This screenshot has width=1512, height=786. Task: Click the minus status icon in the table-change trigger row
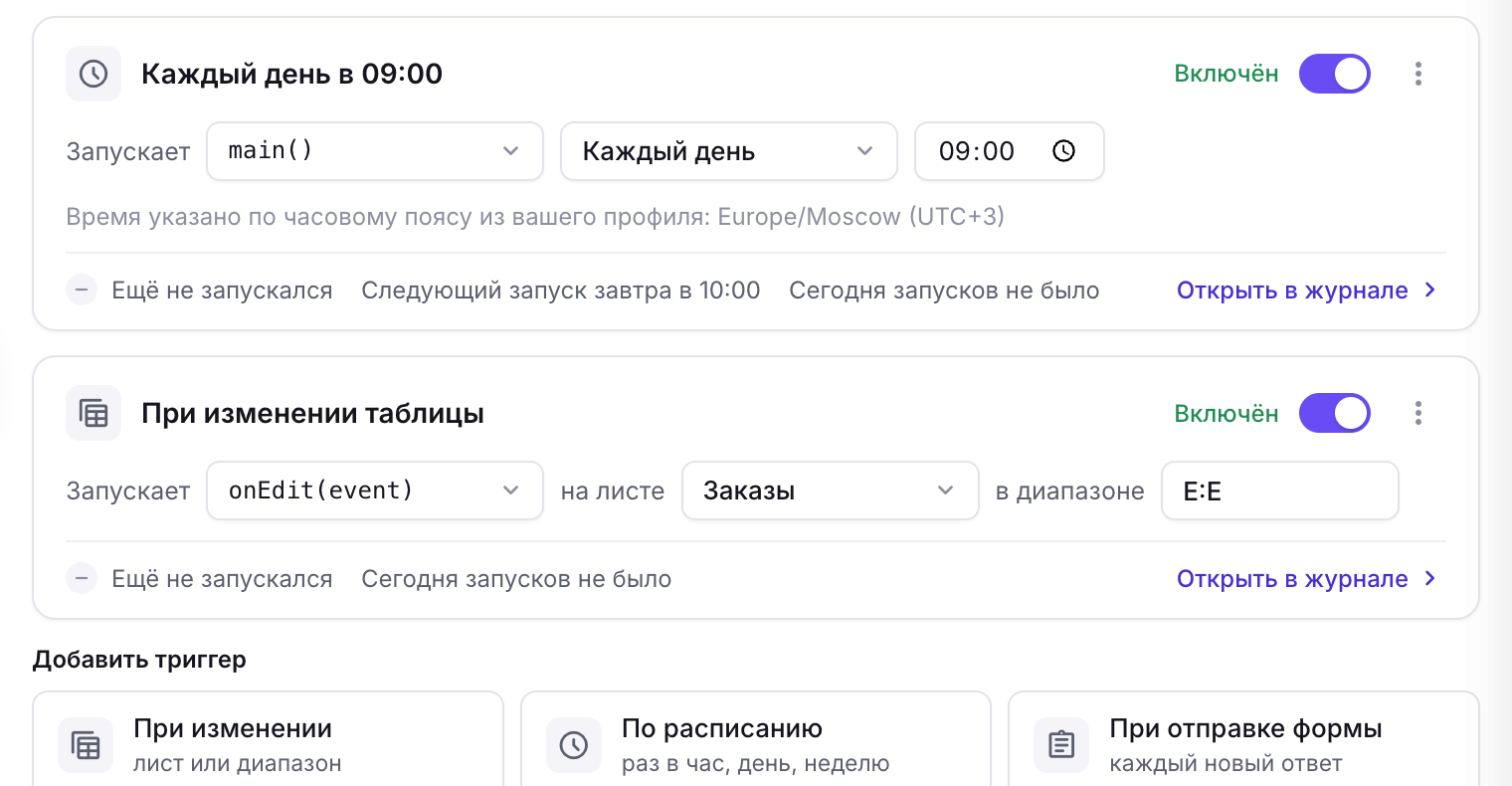tap(81, 579)
